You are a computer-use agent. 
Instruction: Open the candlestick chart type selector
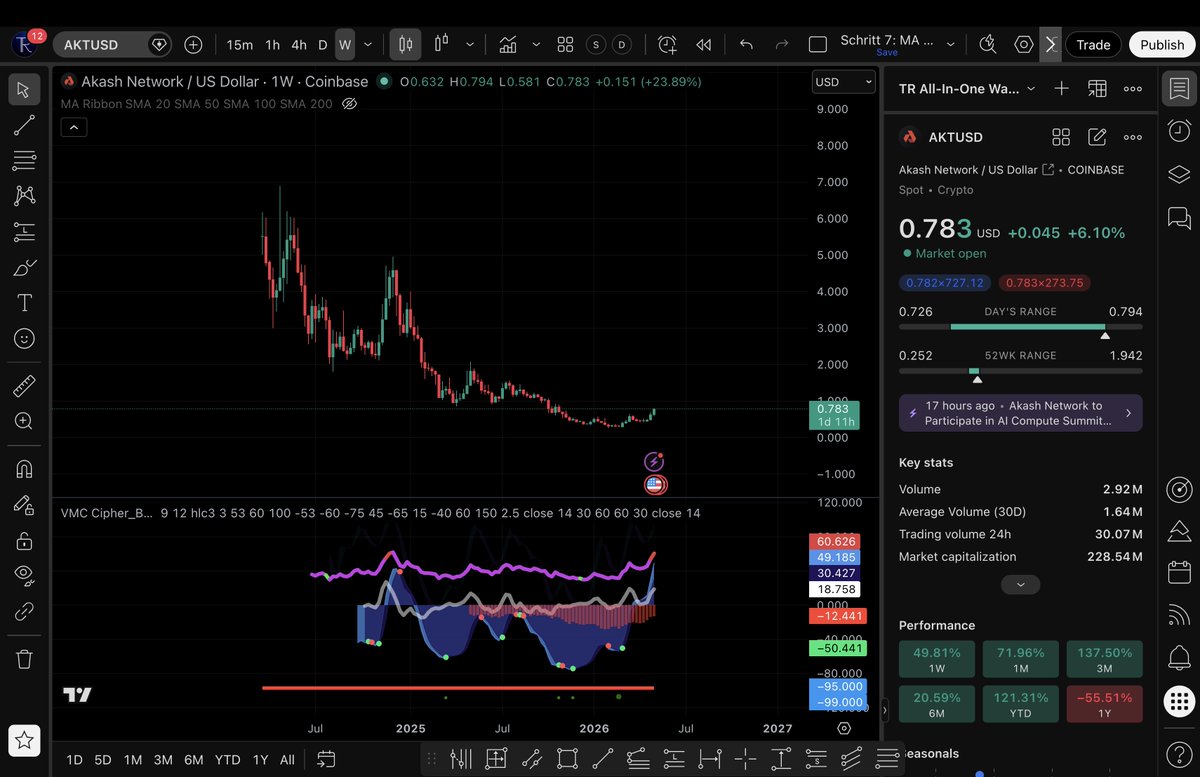pos(405,45)
